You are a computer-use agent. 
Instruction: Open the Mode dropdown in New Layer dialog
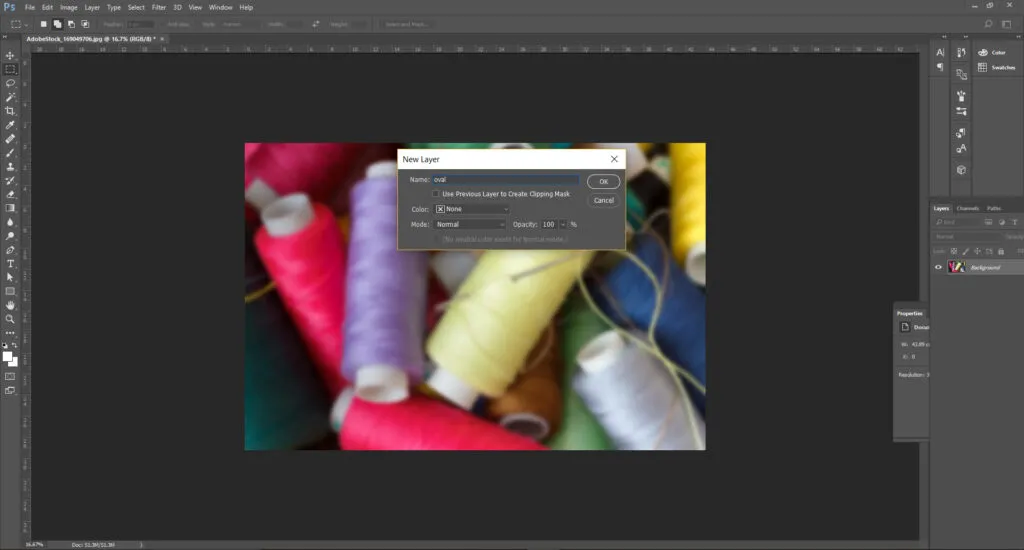tap(470, 224)
